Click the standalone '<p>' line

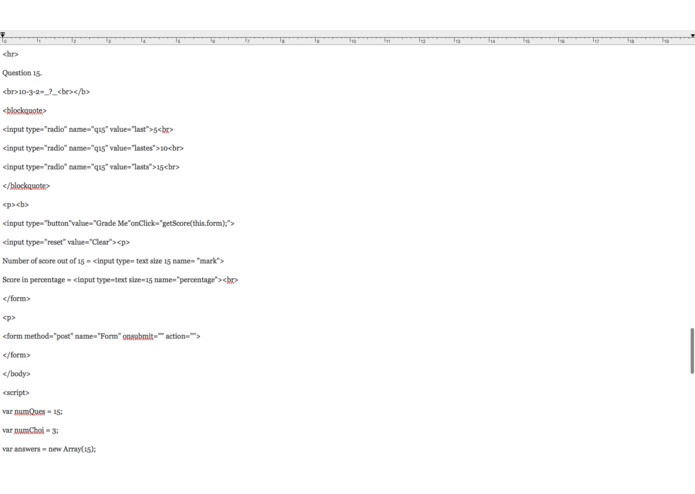9,317
